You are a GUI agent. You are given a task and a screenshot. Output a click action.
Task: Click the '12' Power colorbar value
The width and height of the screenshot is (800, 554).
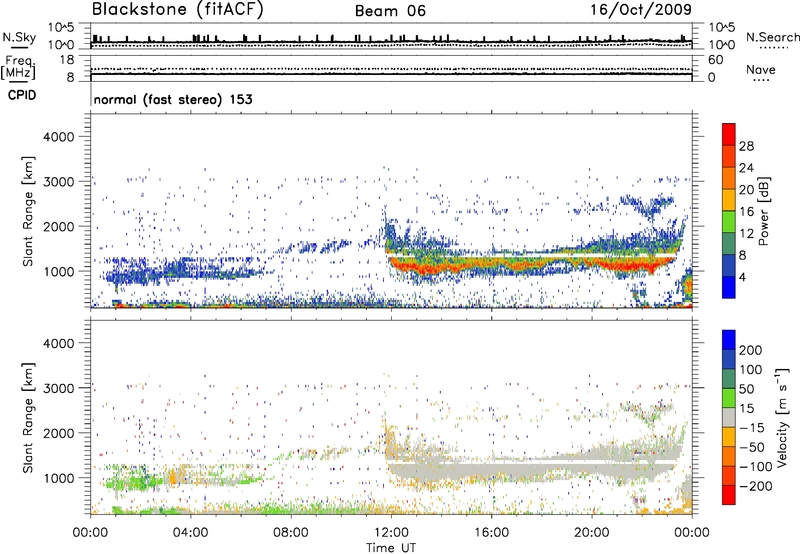pos(746,234)
